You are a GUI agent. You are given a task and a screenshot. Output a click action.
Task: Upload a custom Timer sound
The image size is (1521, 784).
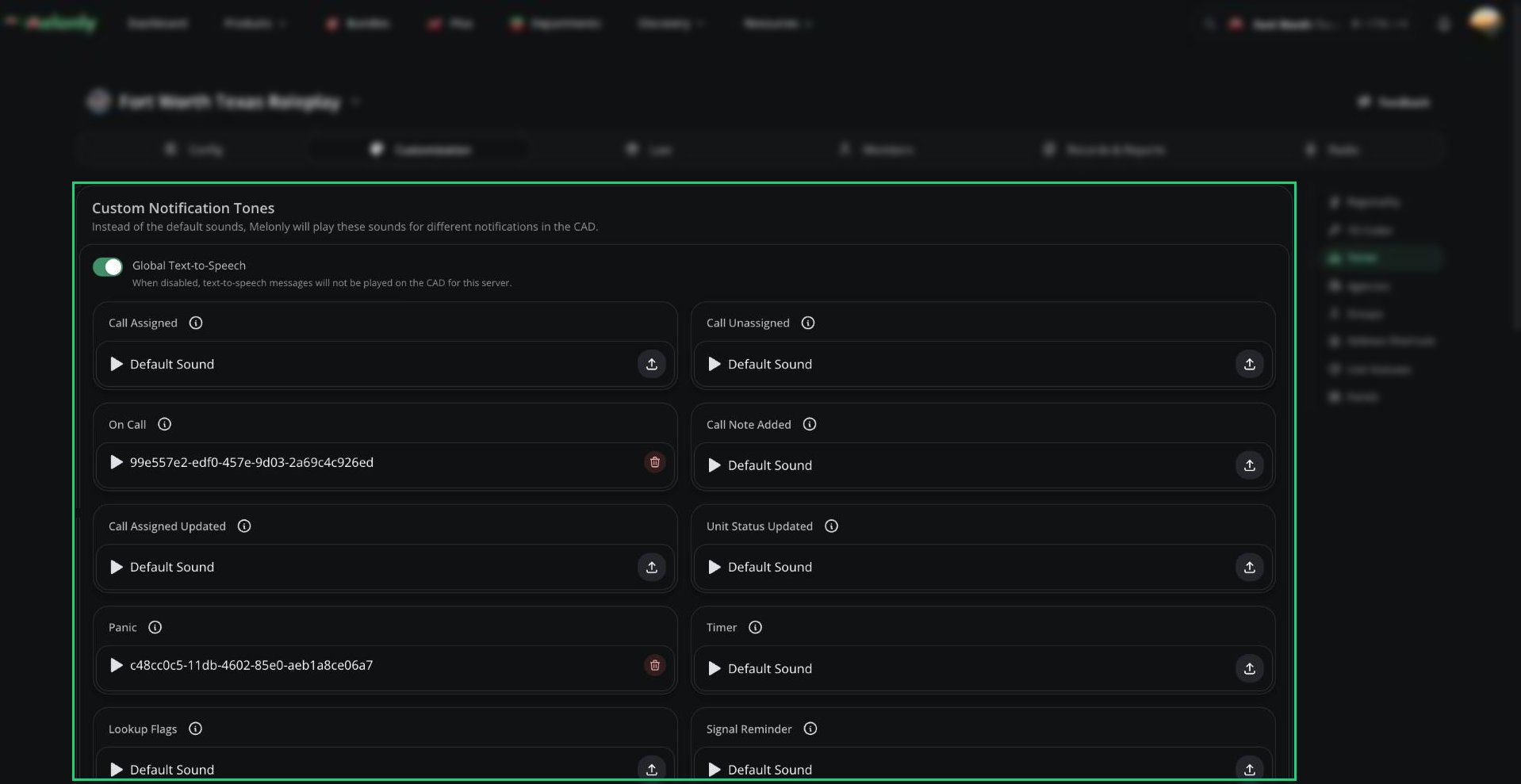(x=1250, y=668)
